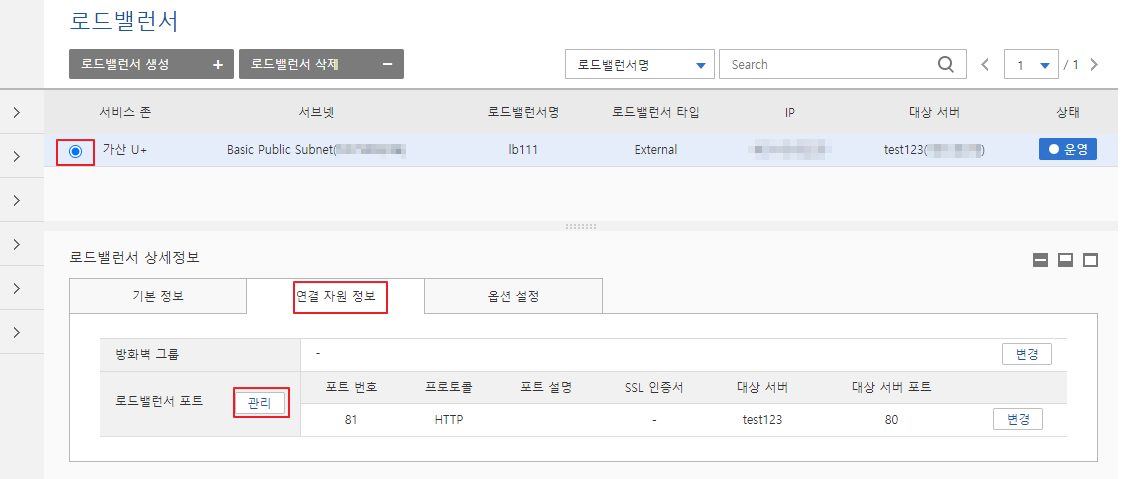This screenshot has height=479, width=1128.
Task: Click the 로드밸런서 상세정보 heading
Action: (134, 257)
